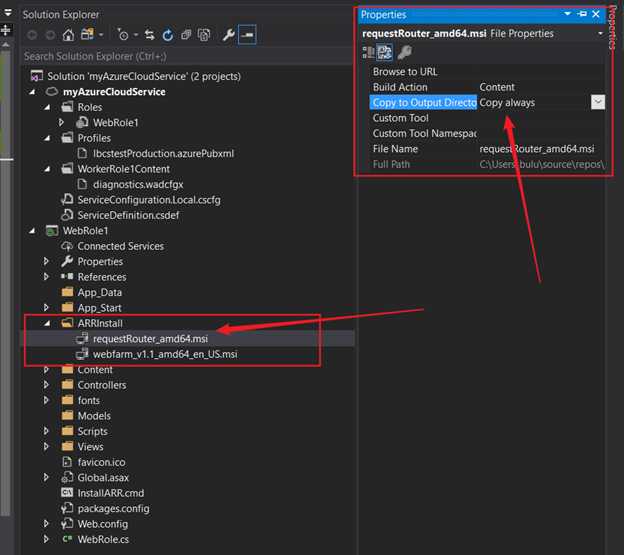The width and height of the screenshot is (624, 555).
Task: Click Sync with Active Document icon
Action: 150,35
